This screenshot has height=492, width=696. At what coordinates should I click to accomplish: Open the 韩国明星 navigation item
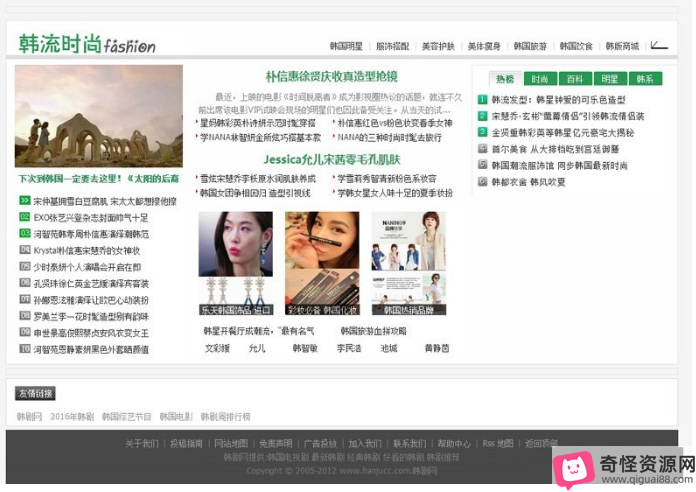coord(346,46)
